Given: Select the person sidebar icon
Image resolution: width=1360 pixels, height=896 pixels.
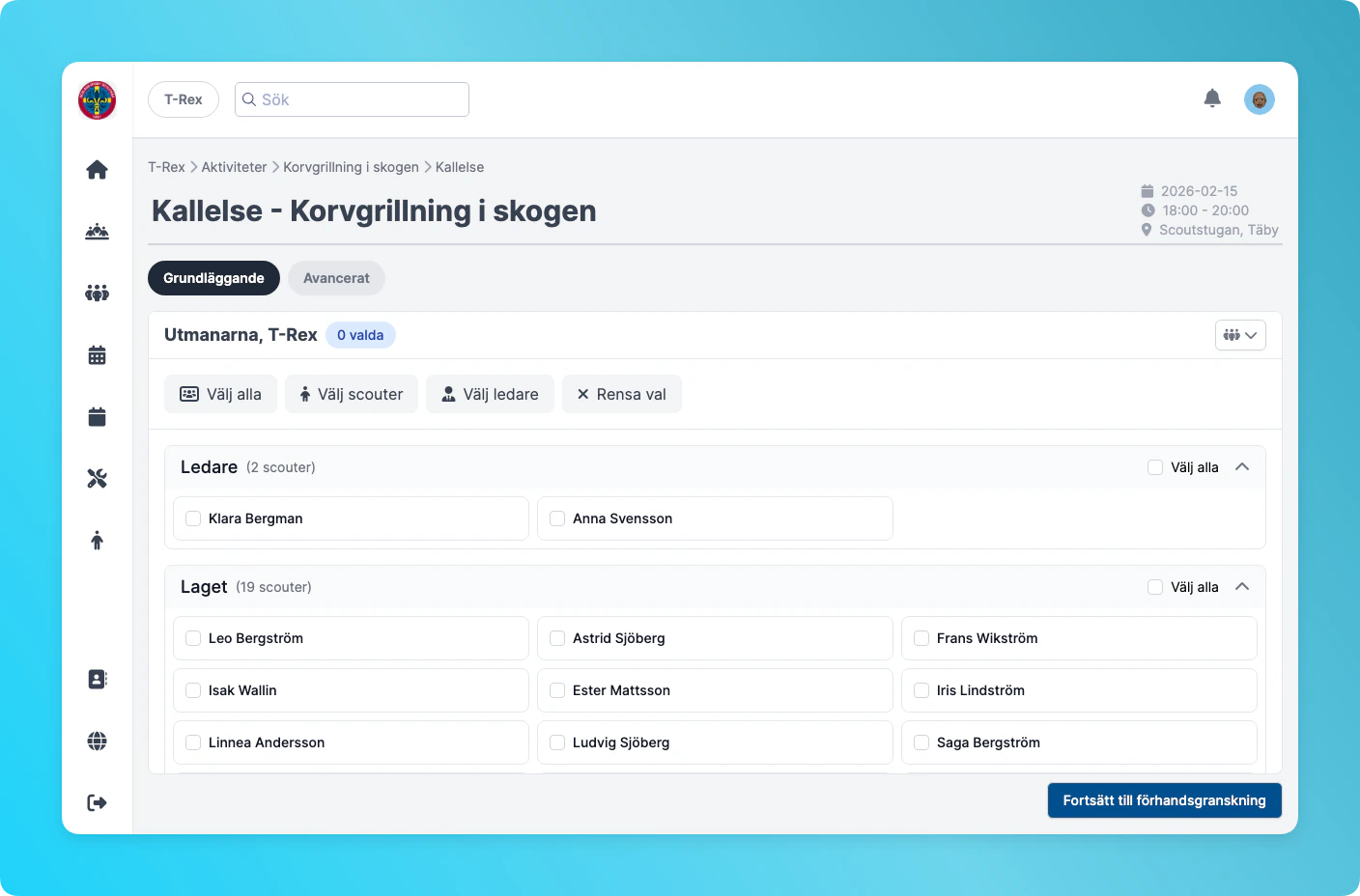Looking at the screenshot, I should (x=97, y=540).
